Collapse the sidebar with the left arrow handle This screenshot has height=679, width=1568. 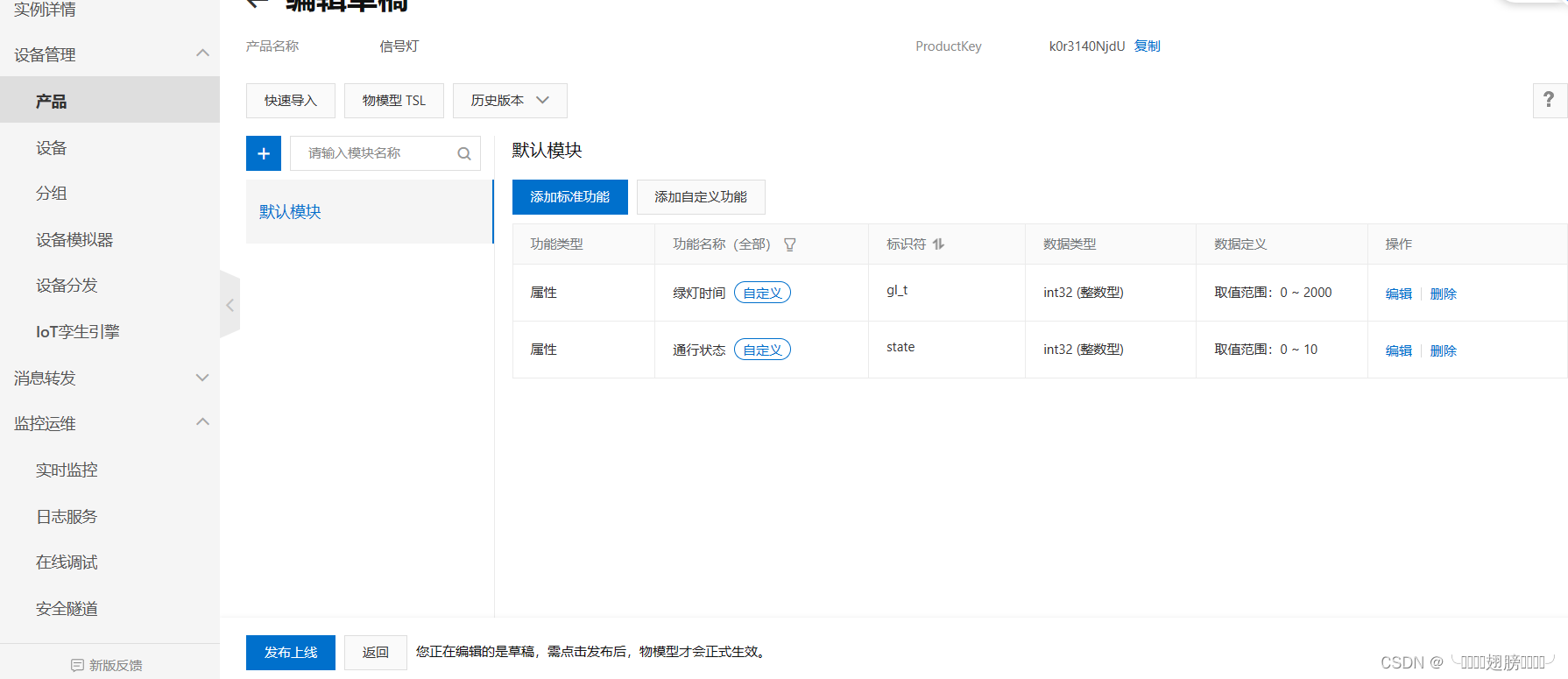tap(230, 305)
